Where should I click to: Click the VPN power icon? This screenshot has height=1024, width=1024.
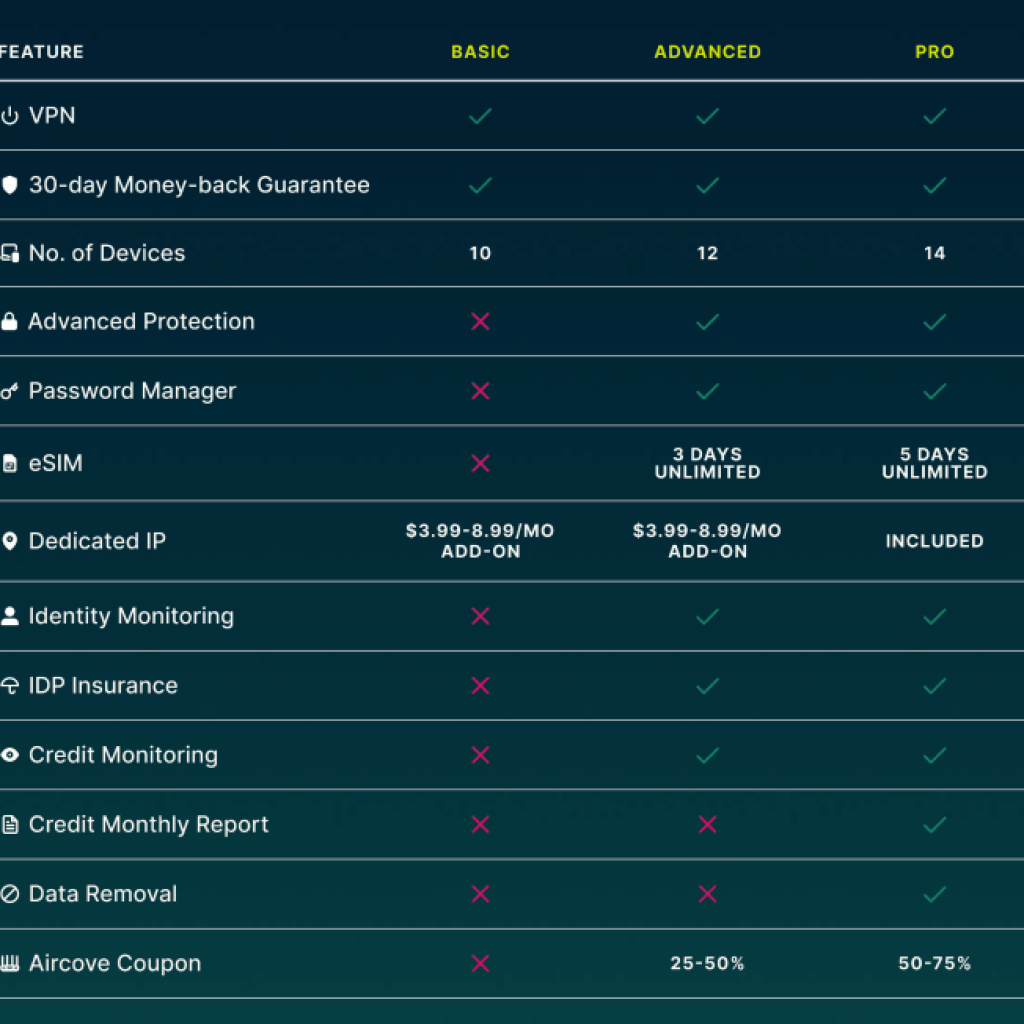click(x=11, y=115)
